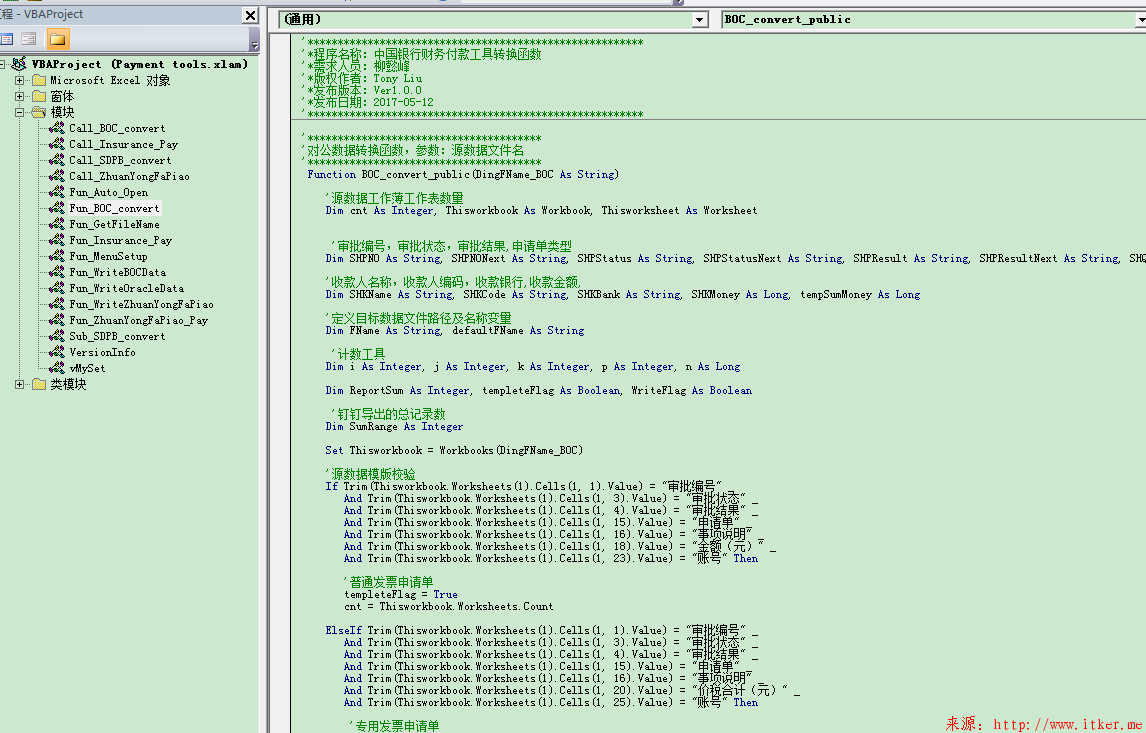Screen dimensions: 1146x733
Task: Click the Fun_ZhuanYongFaPiao_Pay module icon
Action: pyautogui.click(x=56, y=320)
